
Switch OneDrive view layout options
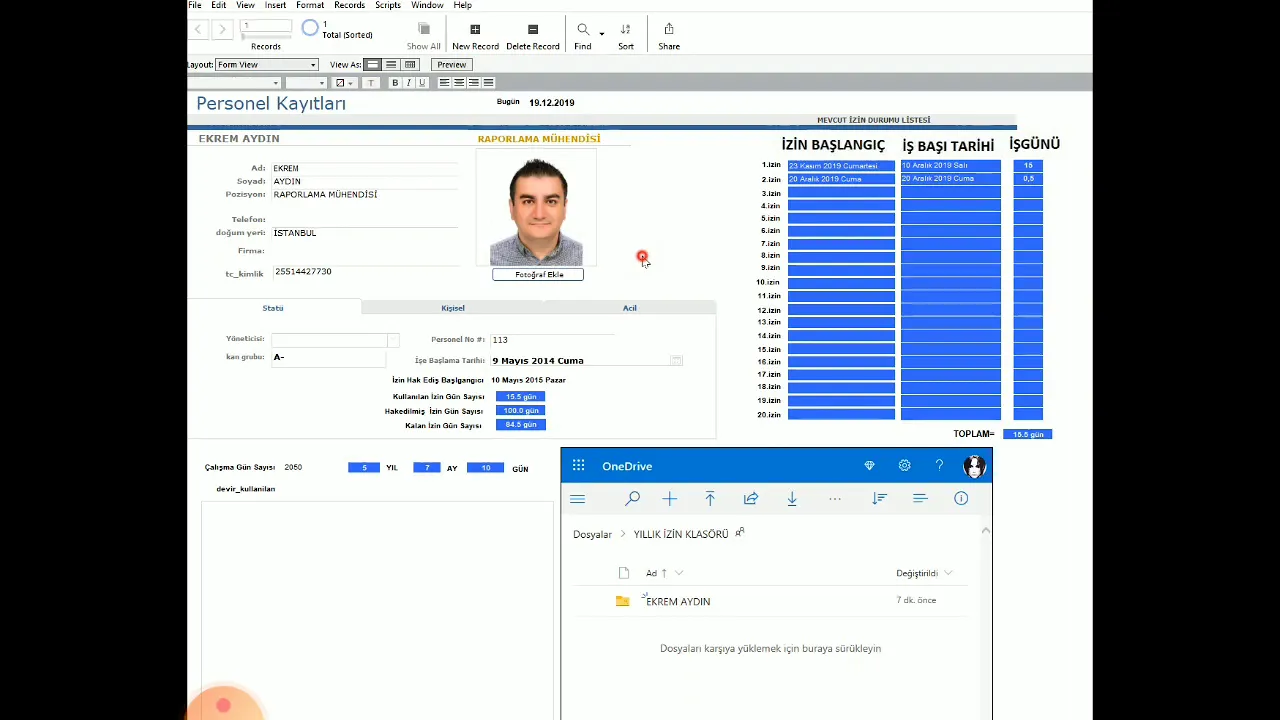point(920,499)
